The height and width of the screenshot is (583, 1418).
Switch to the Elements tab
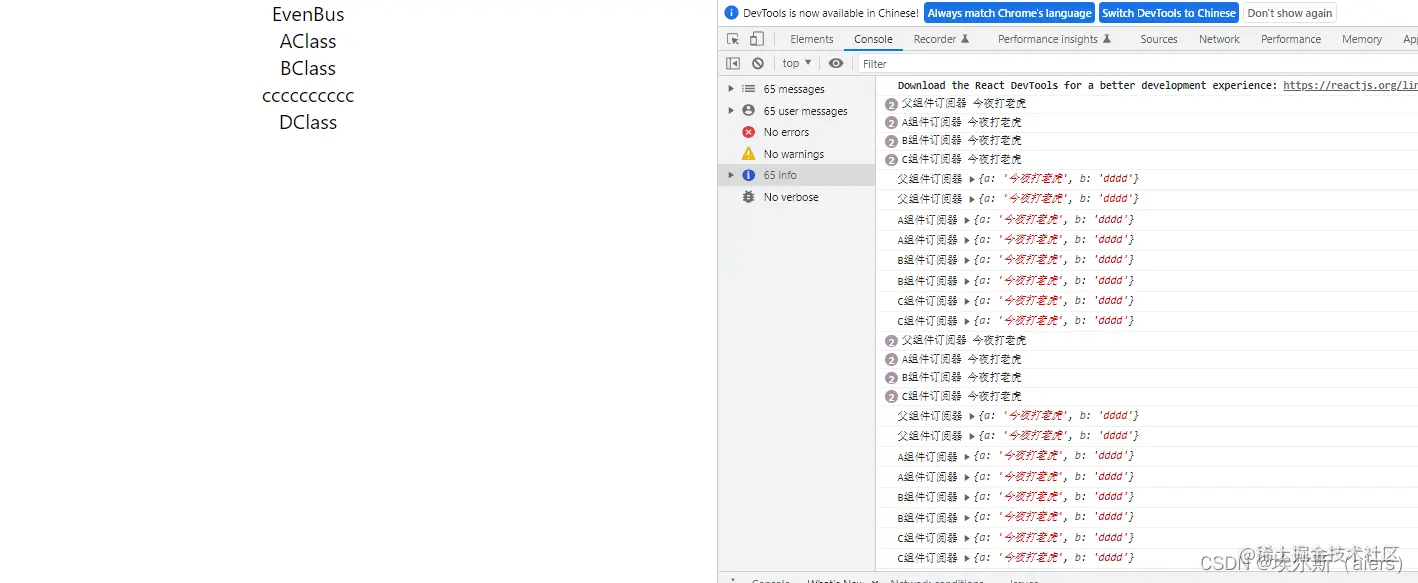(811, 38)
